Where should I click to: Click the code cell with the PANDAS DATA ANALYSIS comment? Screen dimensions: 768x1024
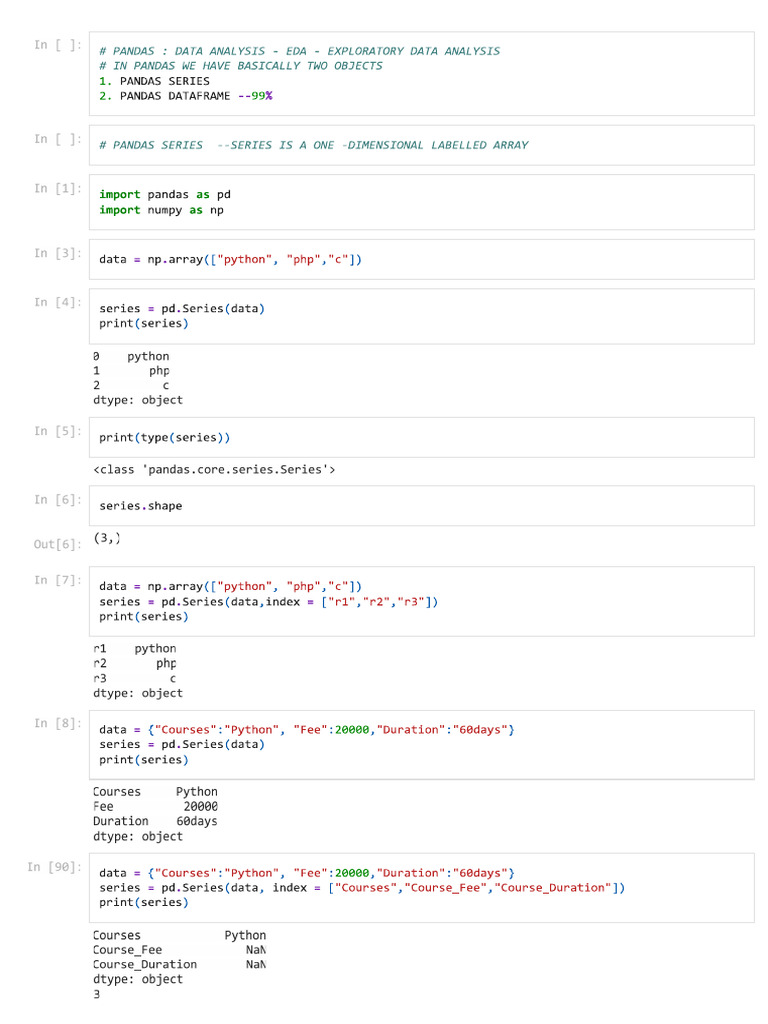[x=421, y=74]
